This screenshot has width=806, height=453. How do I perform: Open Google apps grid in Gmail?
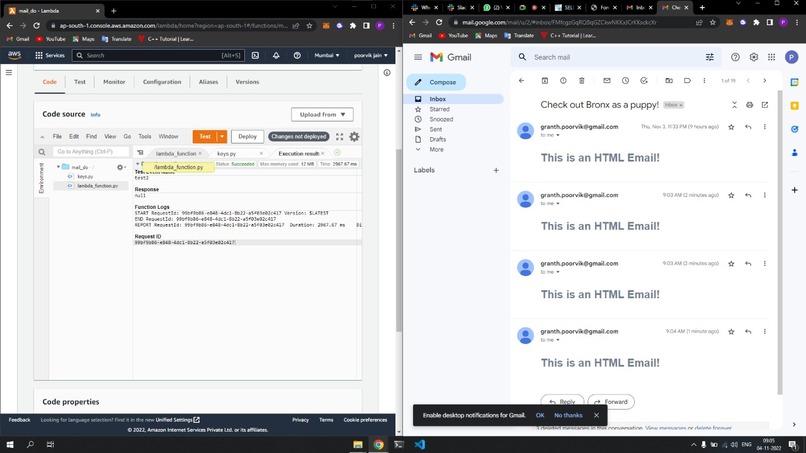click(772, 57)
